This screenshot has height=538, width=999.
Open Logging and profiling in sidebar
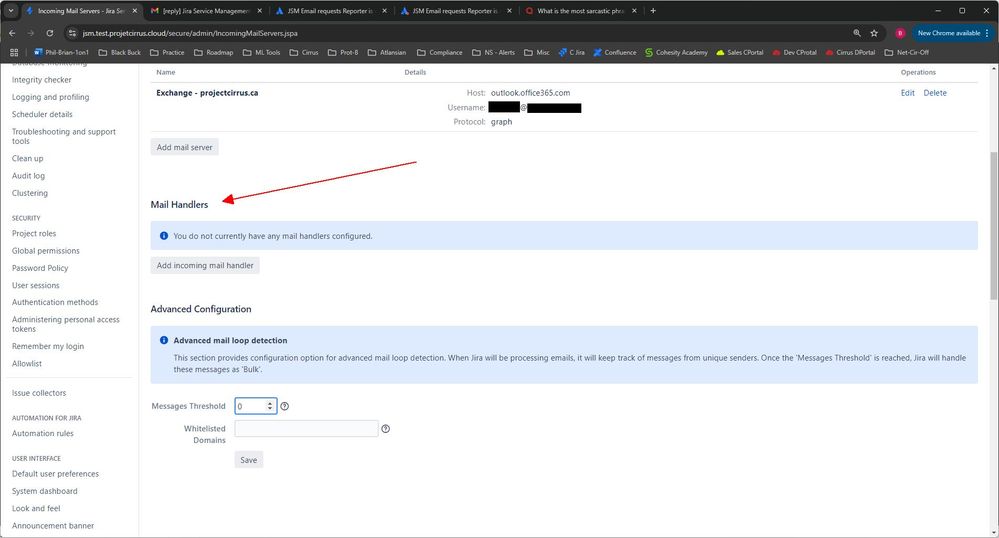pos(50,97)
